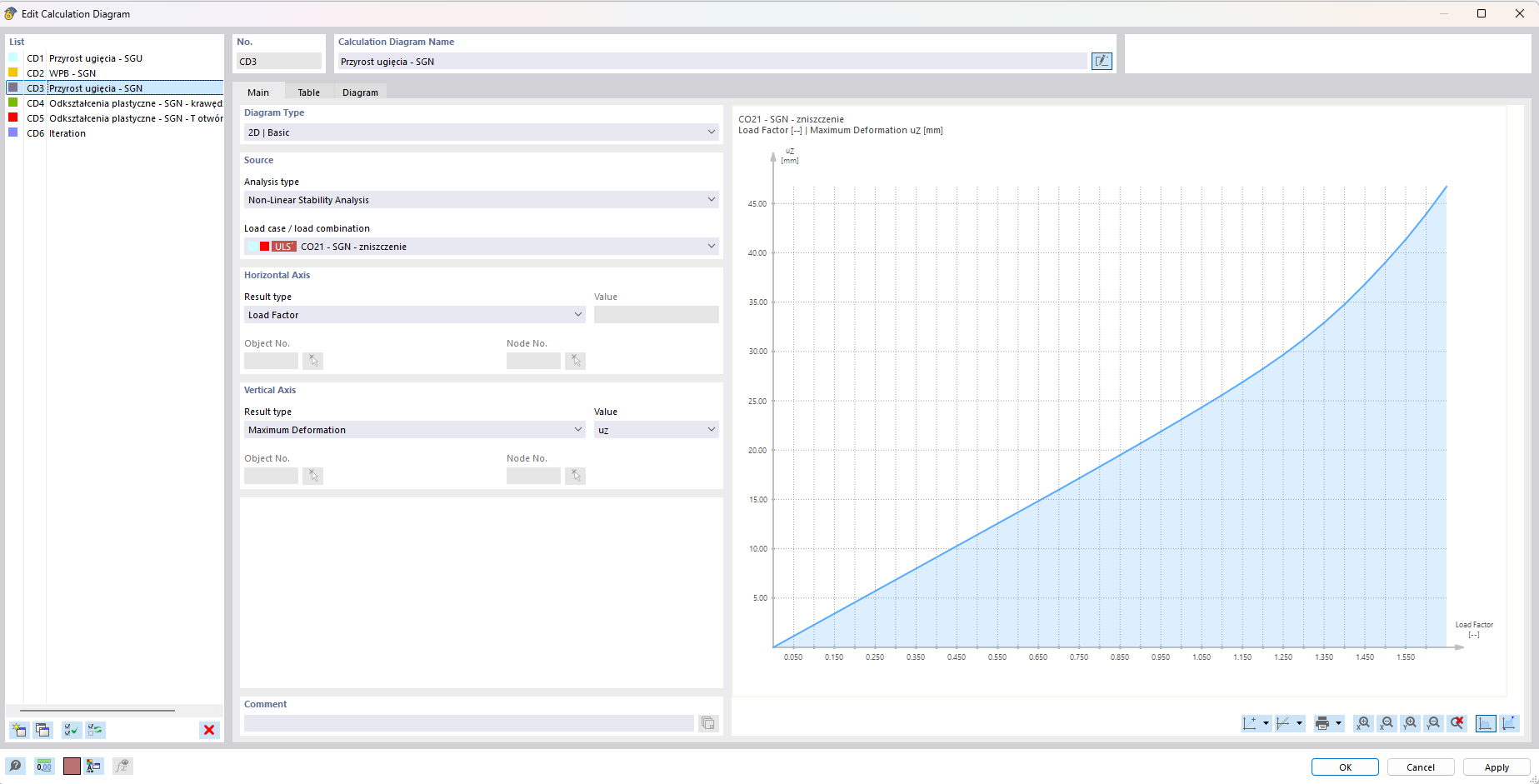Click the Apply button

pyautogui.click(x=1497, y=767)
